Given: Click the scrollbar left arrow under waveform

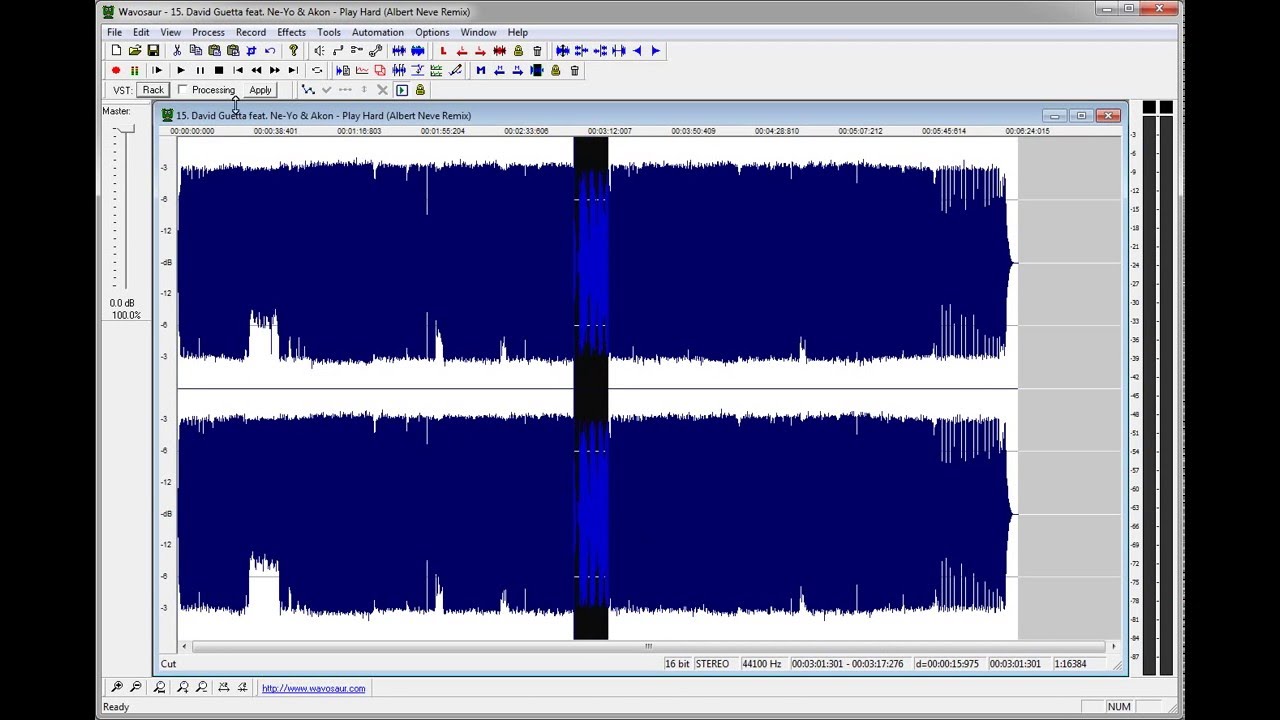Looking at the screenshot, I should 183,646.
